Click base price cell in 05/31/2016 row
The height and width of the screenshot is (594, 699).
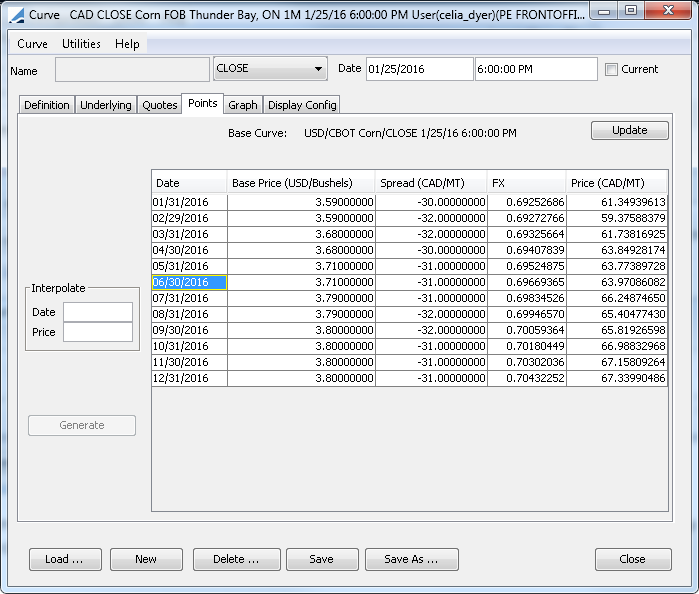coord(301,266)
